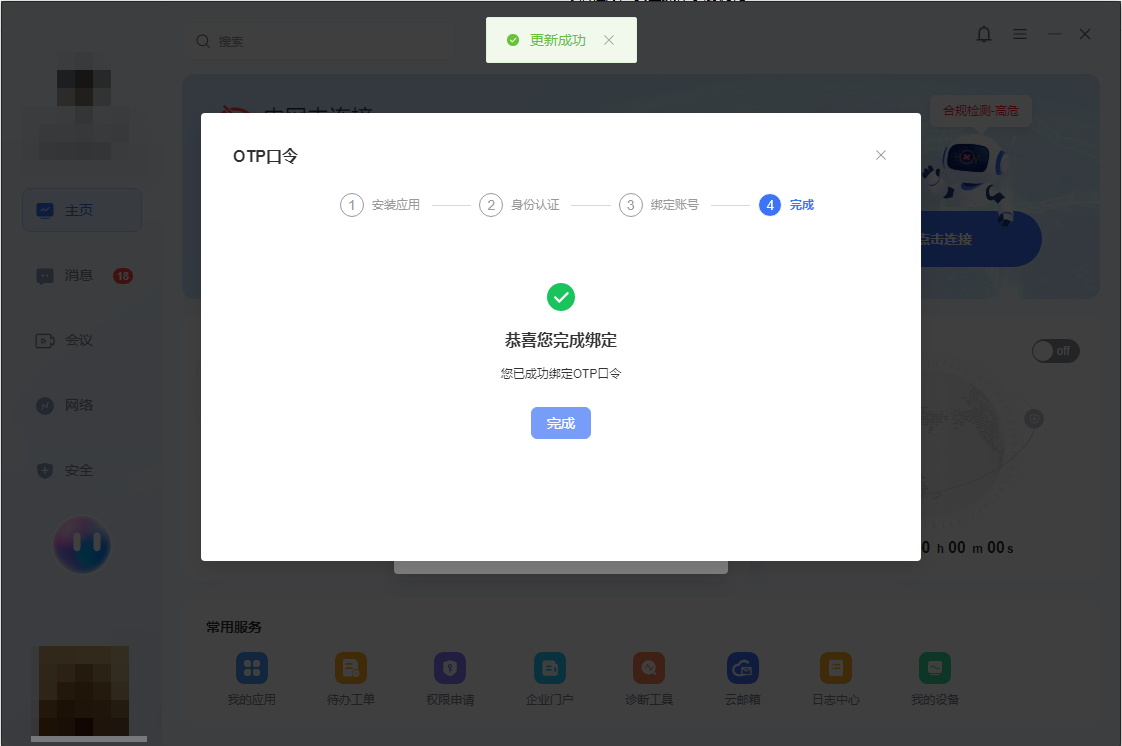Dismiss the 更新成功 toast notification
1122x746 pixels.
coord(609,40)
